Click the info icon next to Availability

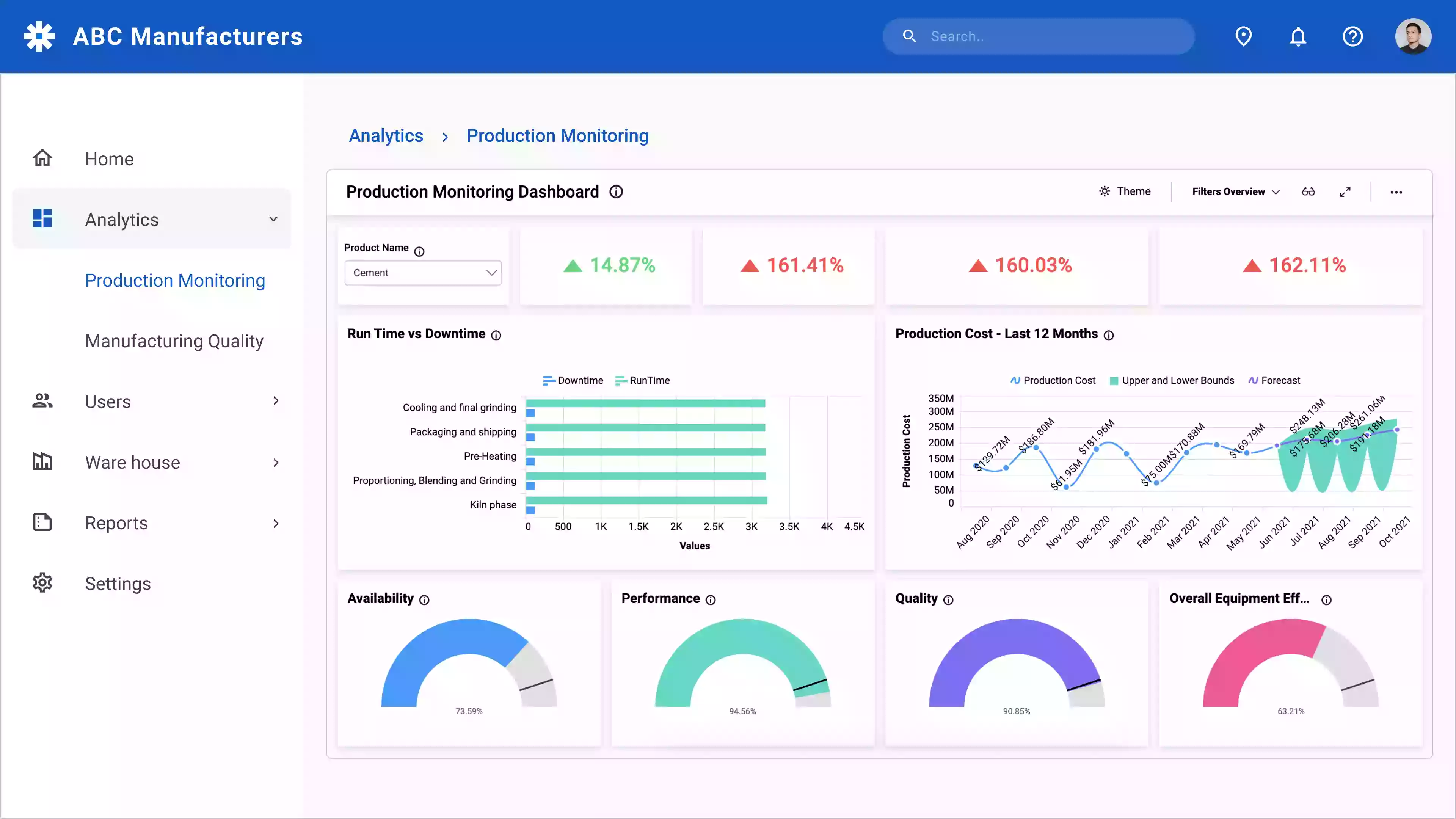[x=425, y=600]
